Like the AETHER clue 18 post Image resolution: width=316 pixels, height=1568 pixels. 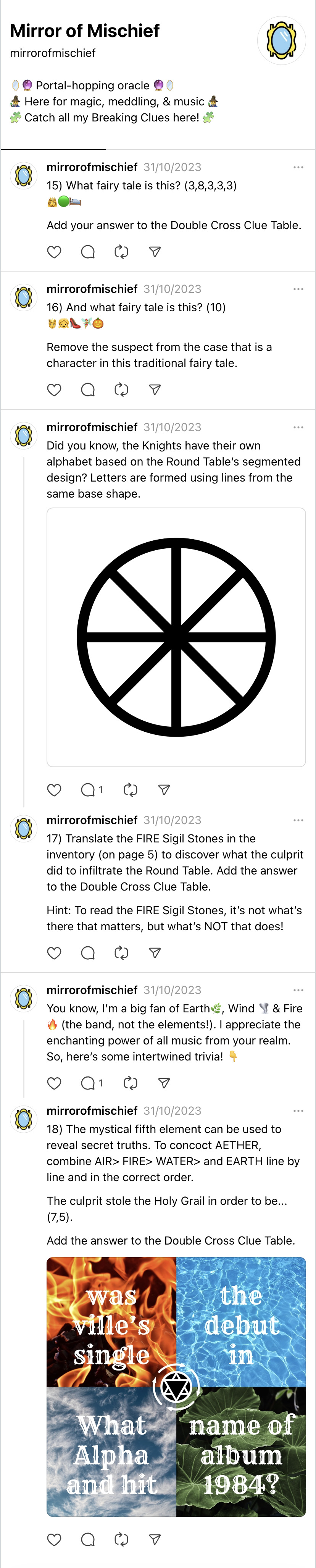(x=54, y=1539)
